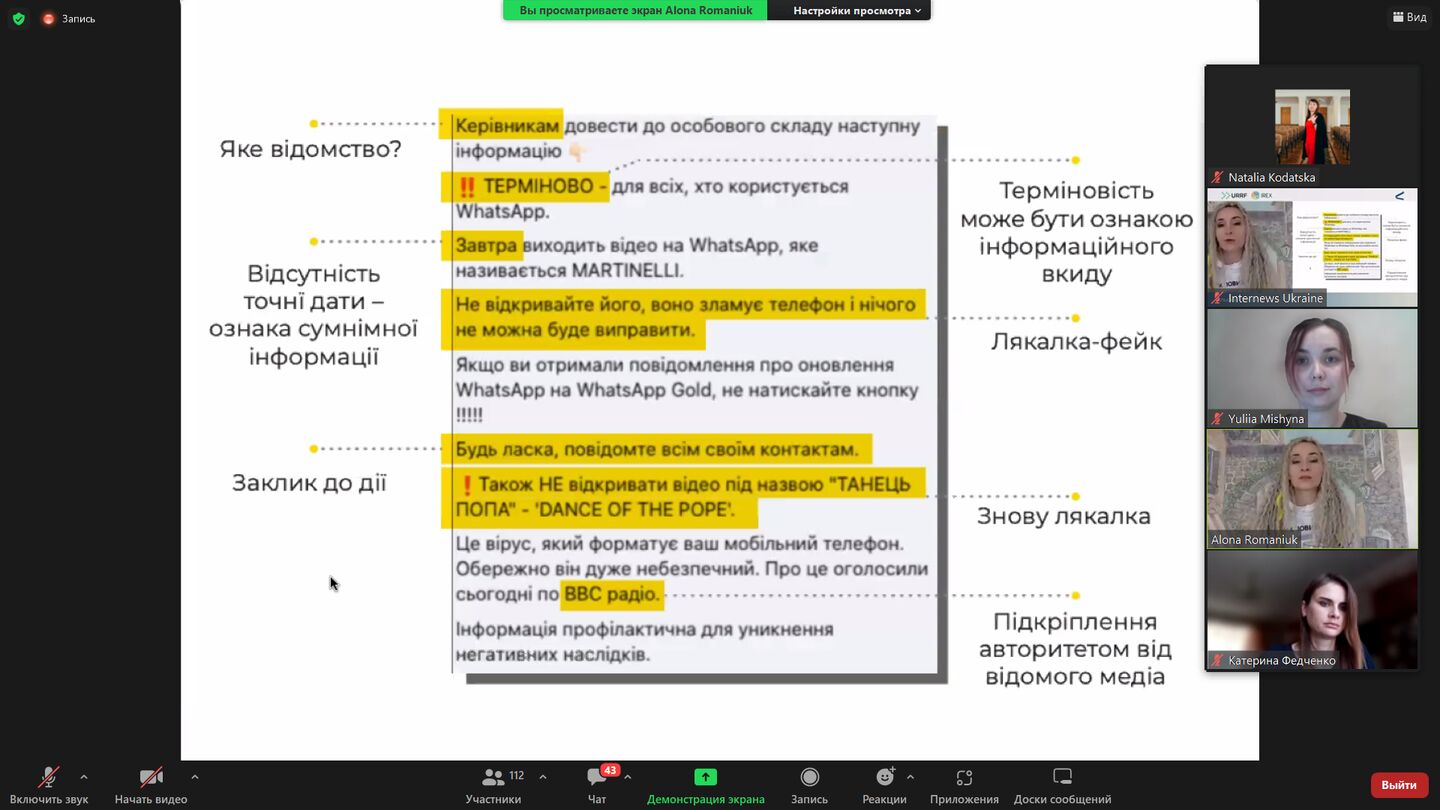1440x810 pixels.
Task: Click muted mic icon beside Yuliia Mishyna name
Action: click(1218, 419)
